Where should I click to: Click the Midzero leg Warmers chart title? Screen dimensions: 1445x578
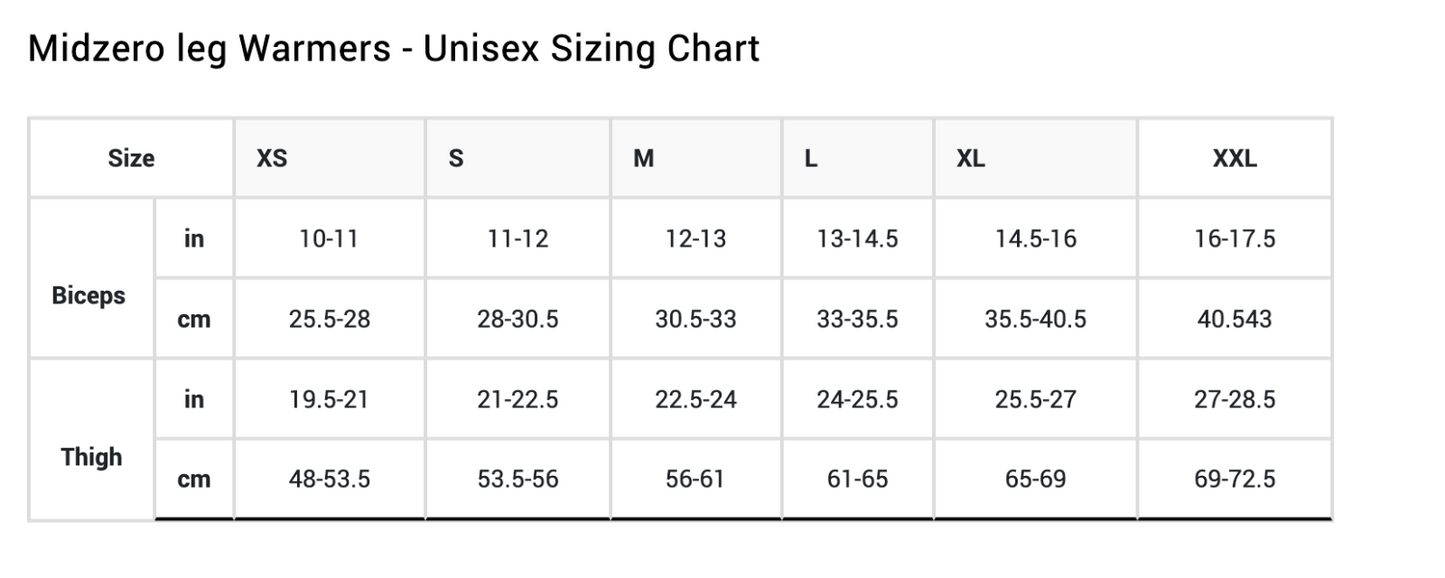click(393, 48)
